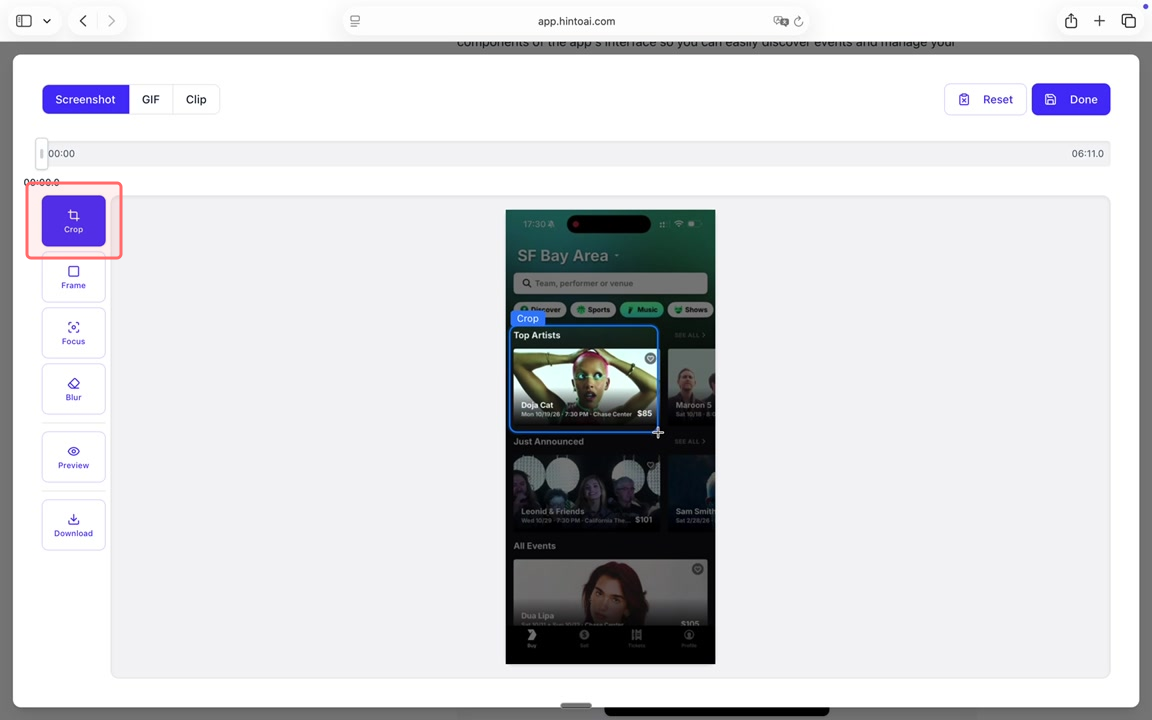
Task: Open a new browser tab
Action: 1099,21
